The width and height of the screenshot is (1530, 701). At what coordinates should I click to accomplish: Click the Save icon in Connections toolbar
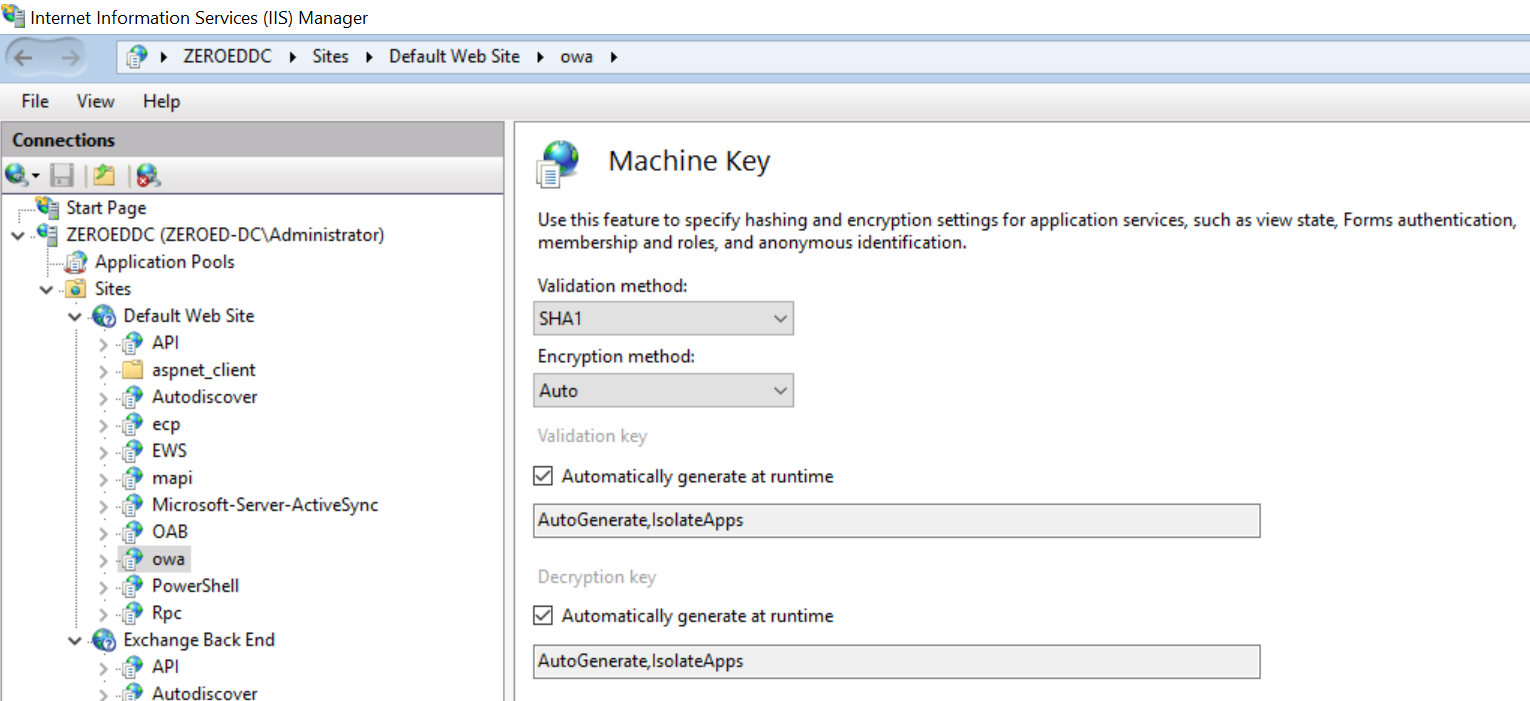tap(63, 176)
